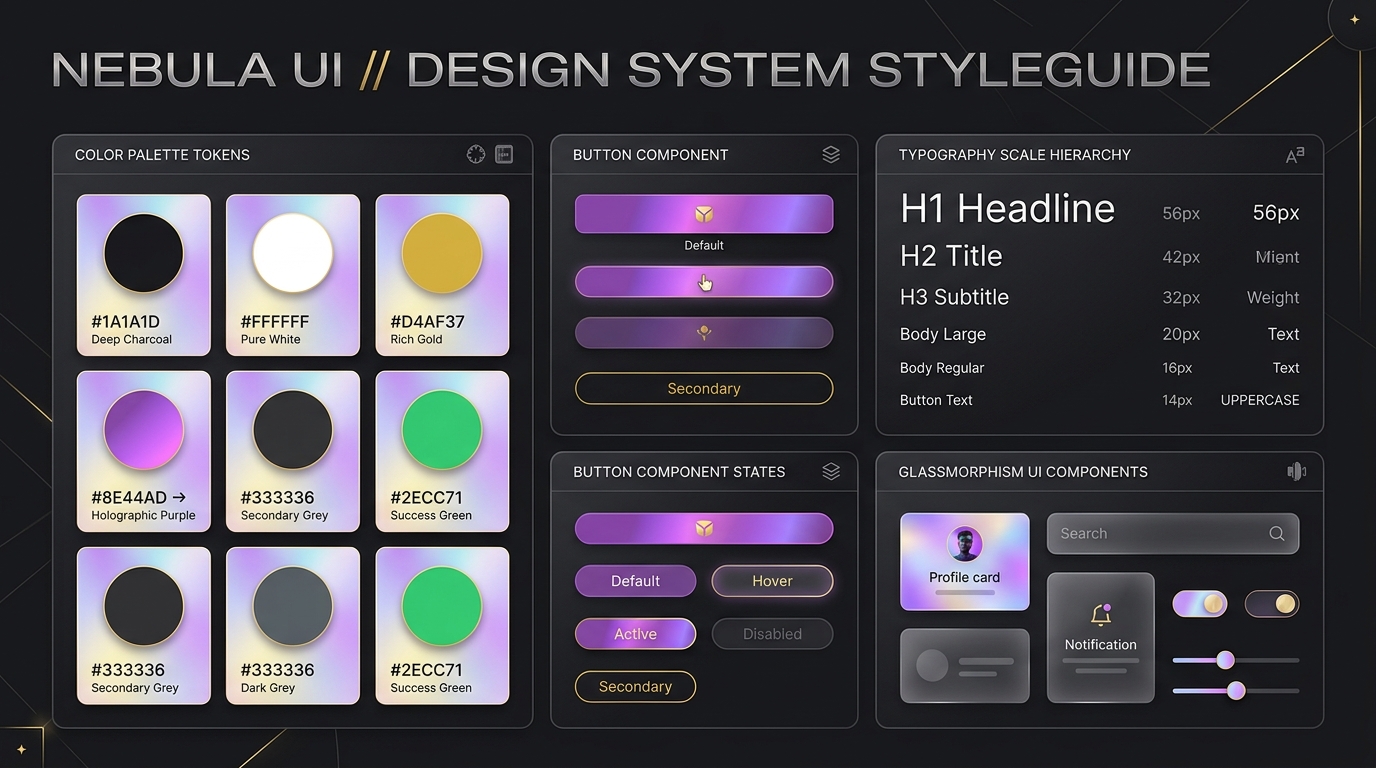Click the lower slider's thumb in Glassmorphism panel
This screenshot has width=1376, height=768.
pos(1236,690)
